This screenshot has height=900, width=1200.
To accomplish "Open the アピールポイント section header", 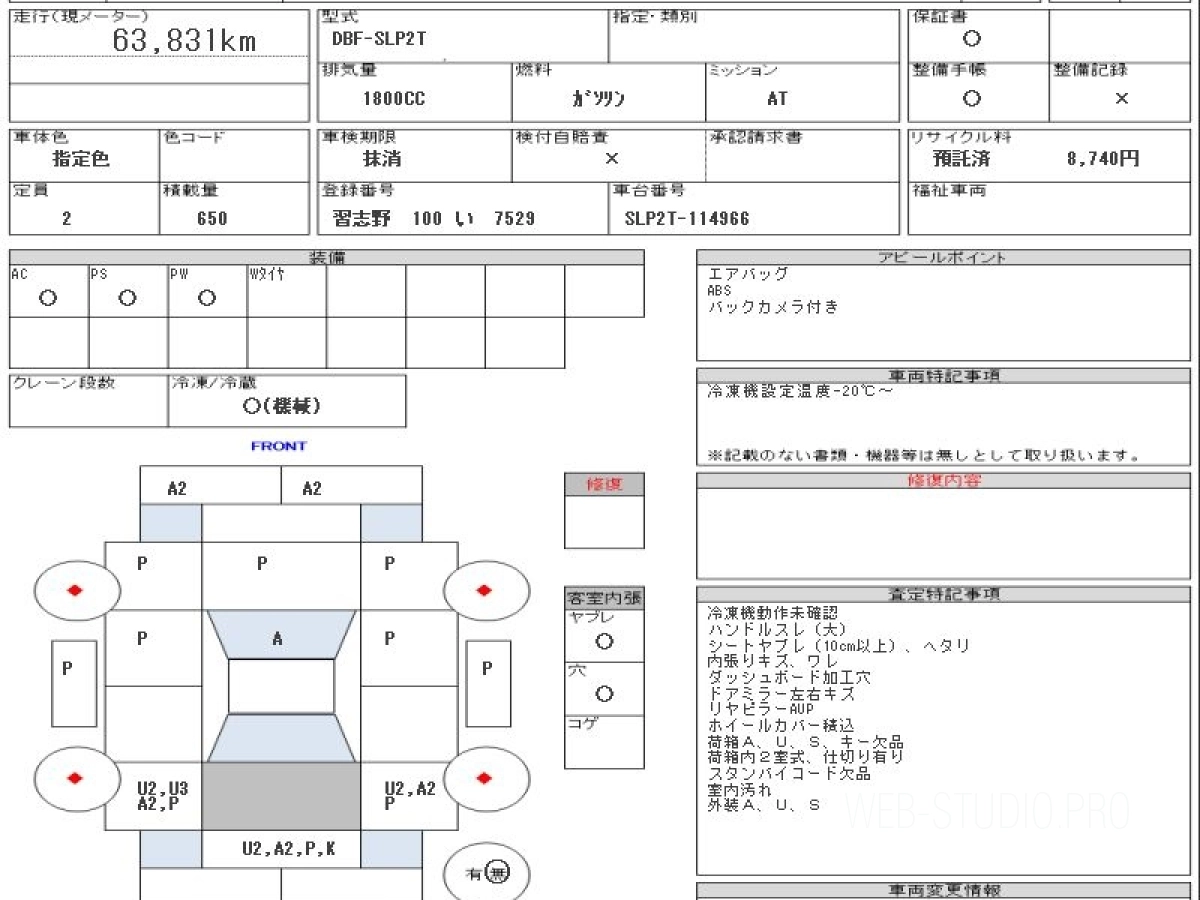I will pyautogui.click(x=943, y=257).
